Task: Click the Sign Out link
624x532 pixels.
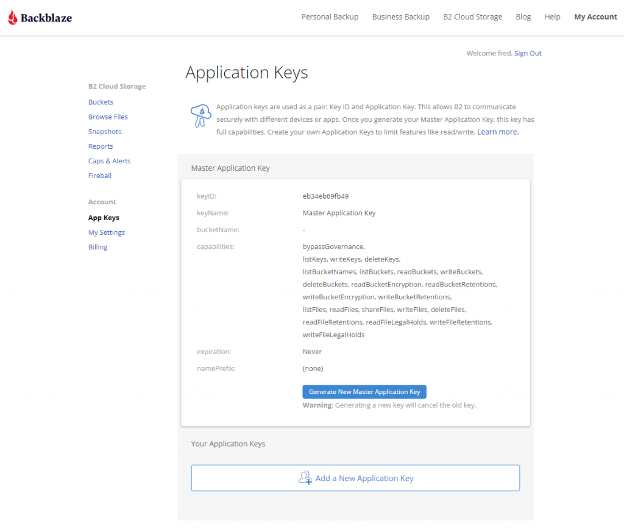Action: (x=528, y=53)
